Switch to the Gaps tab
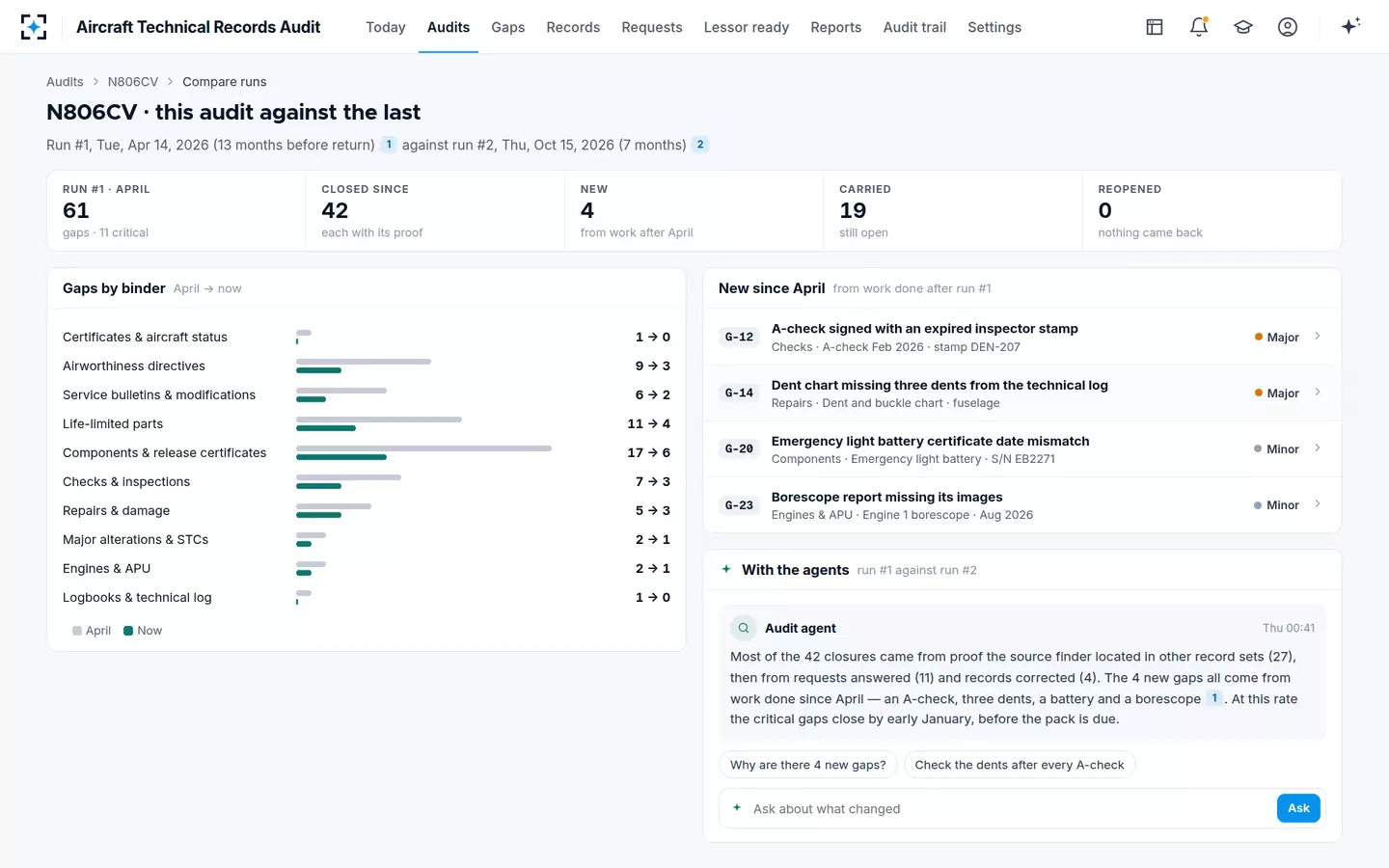 click(x=507, y=27)
